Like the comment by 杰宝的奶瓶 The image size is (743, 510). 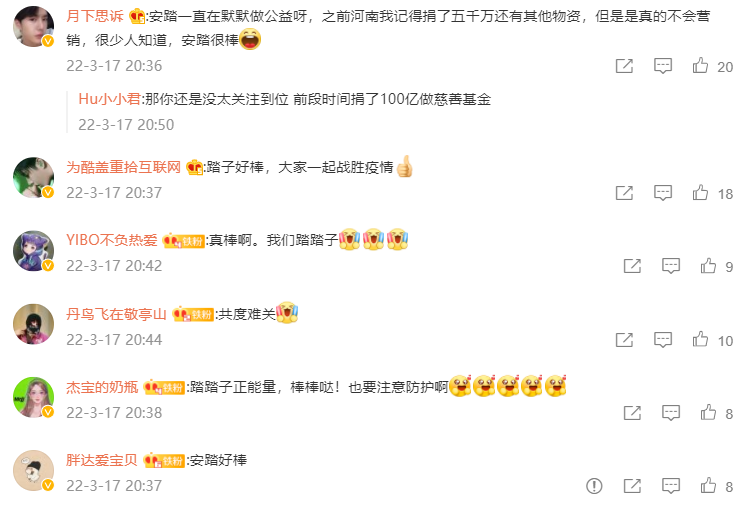pyautogui.click(x=708, y=412)
